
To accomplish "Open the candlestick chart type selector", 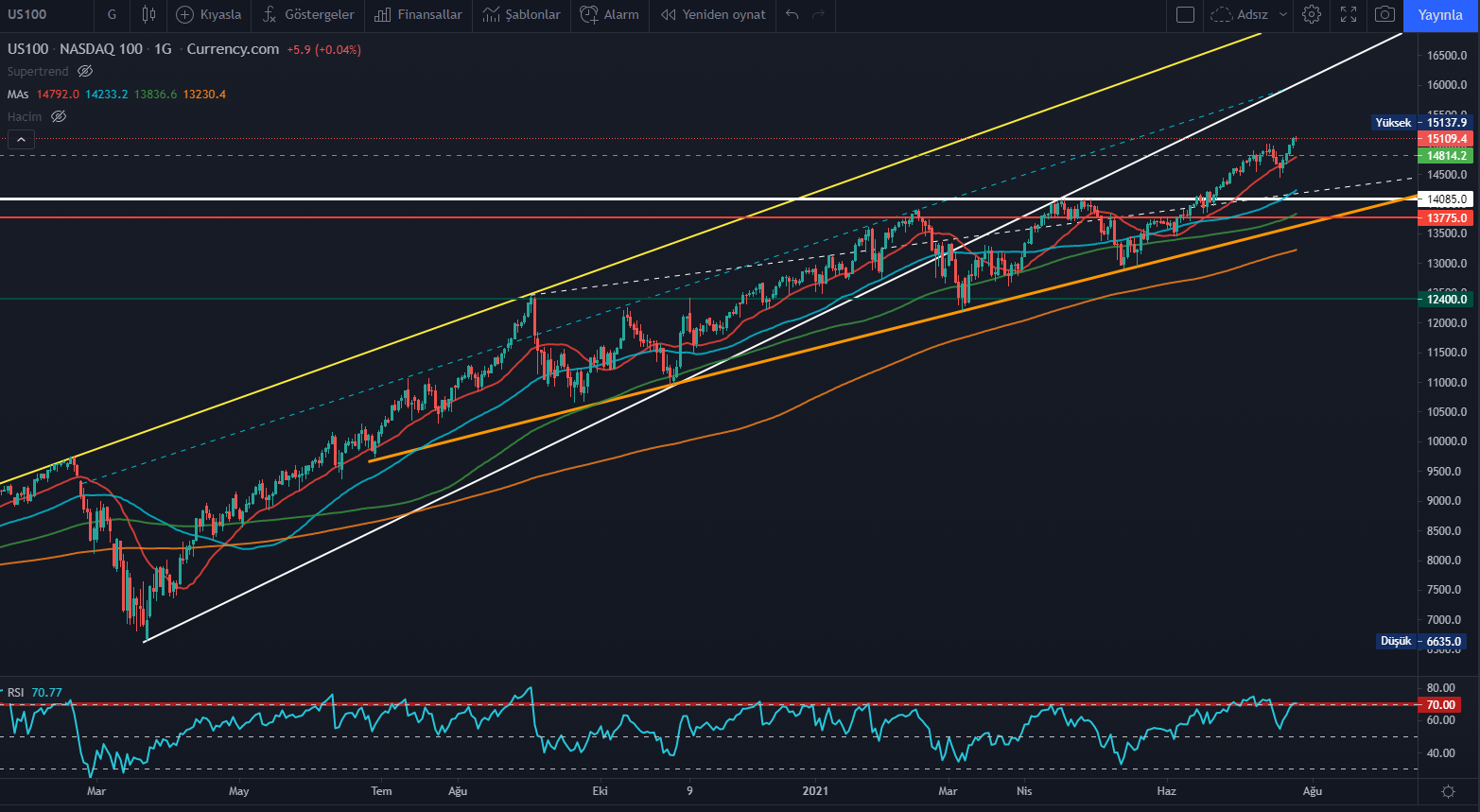I will pyautogui.click(x=148, y=15).
